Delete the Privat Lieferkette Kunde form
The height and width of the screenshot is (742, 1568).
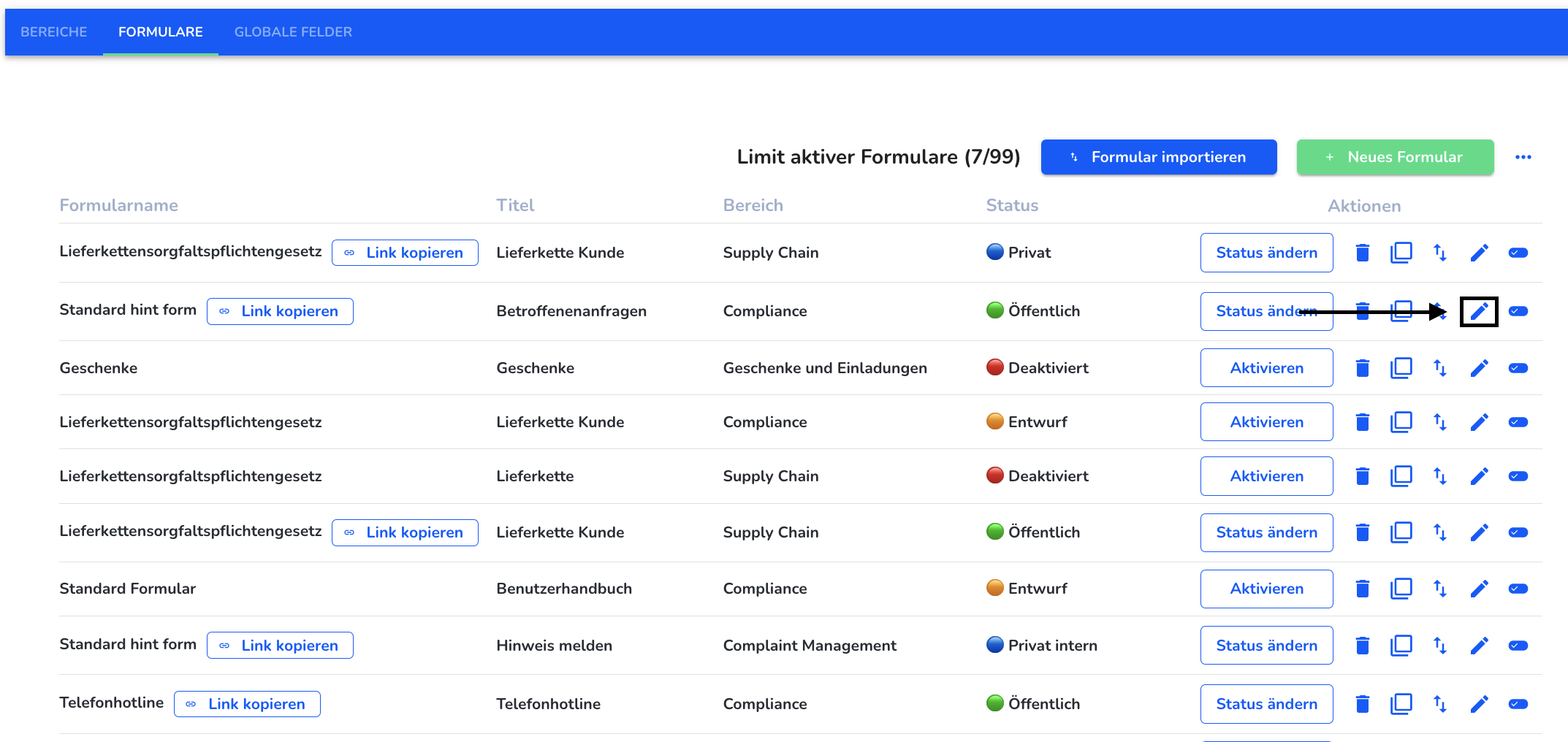pyautogui.click(x=1362, y=253)
